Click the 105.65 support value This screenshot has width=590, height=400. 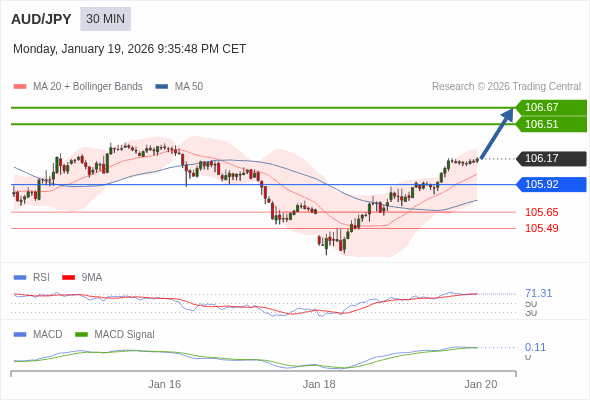coord(542,212)
